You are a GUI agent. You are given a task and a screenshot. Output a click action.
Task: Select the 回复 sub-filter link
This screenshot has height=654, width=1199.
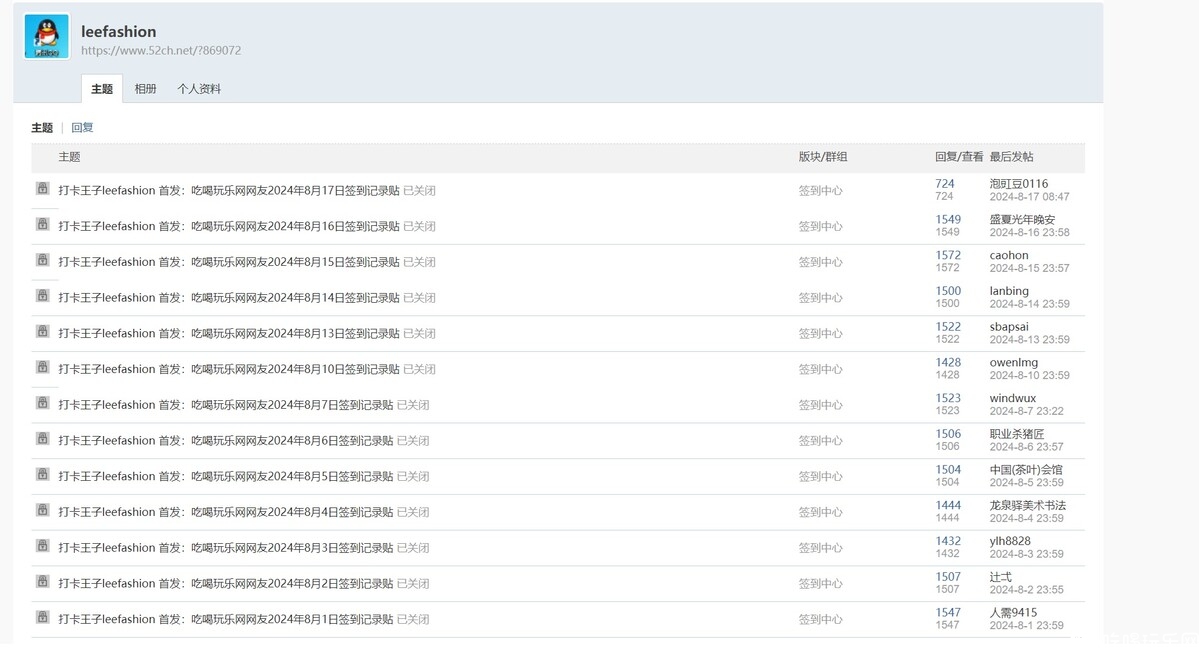click(x=82, y=128)
